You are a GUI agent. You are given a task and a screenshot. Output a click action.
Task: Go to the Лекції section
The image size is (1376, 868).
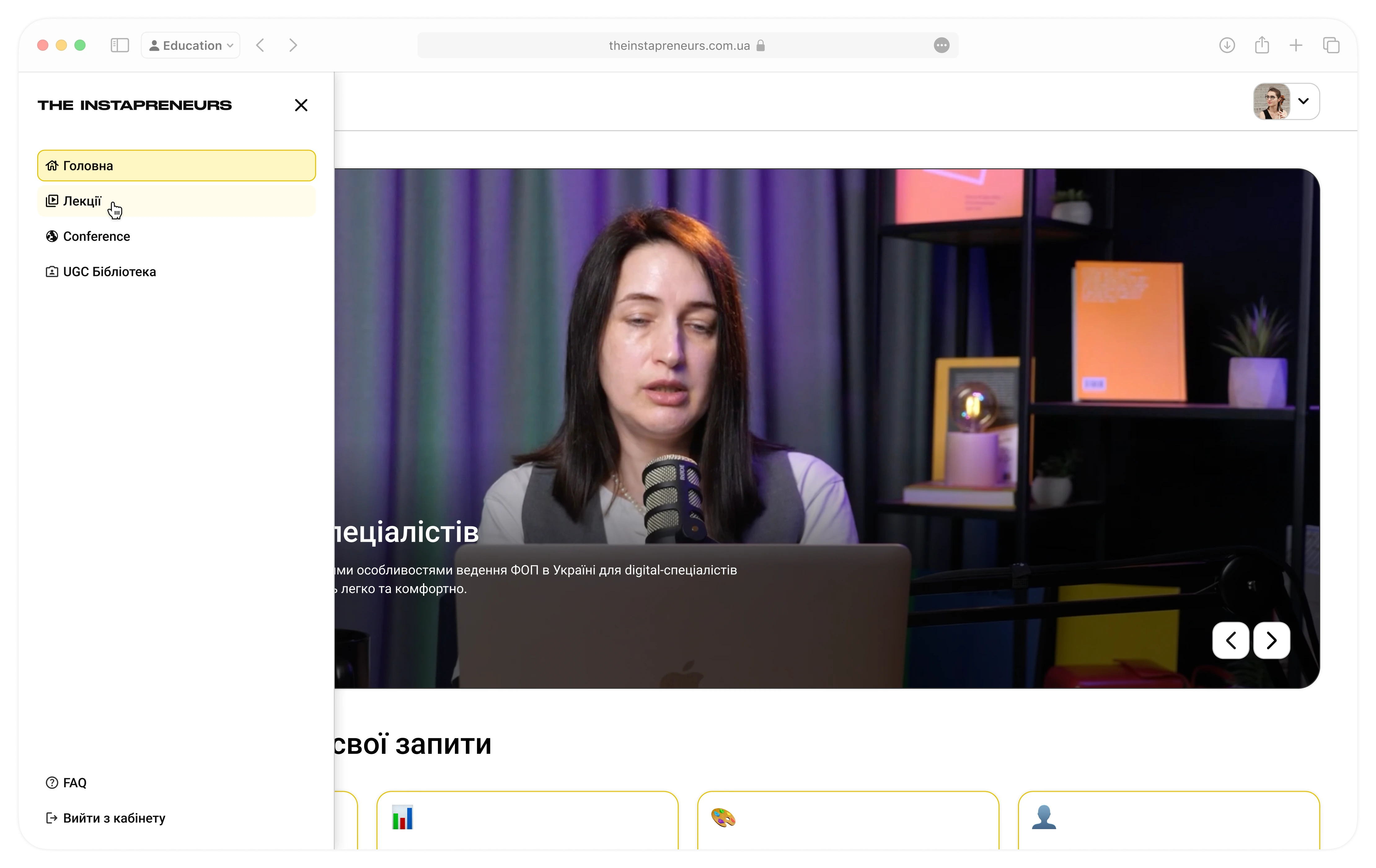(x=176, y=201)
